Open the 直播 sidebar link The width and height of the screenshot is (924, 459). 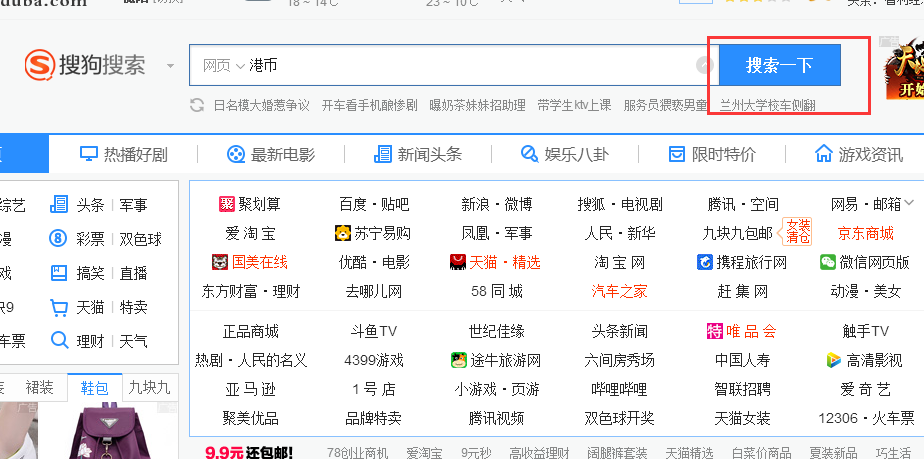coord(134,273)
